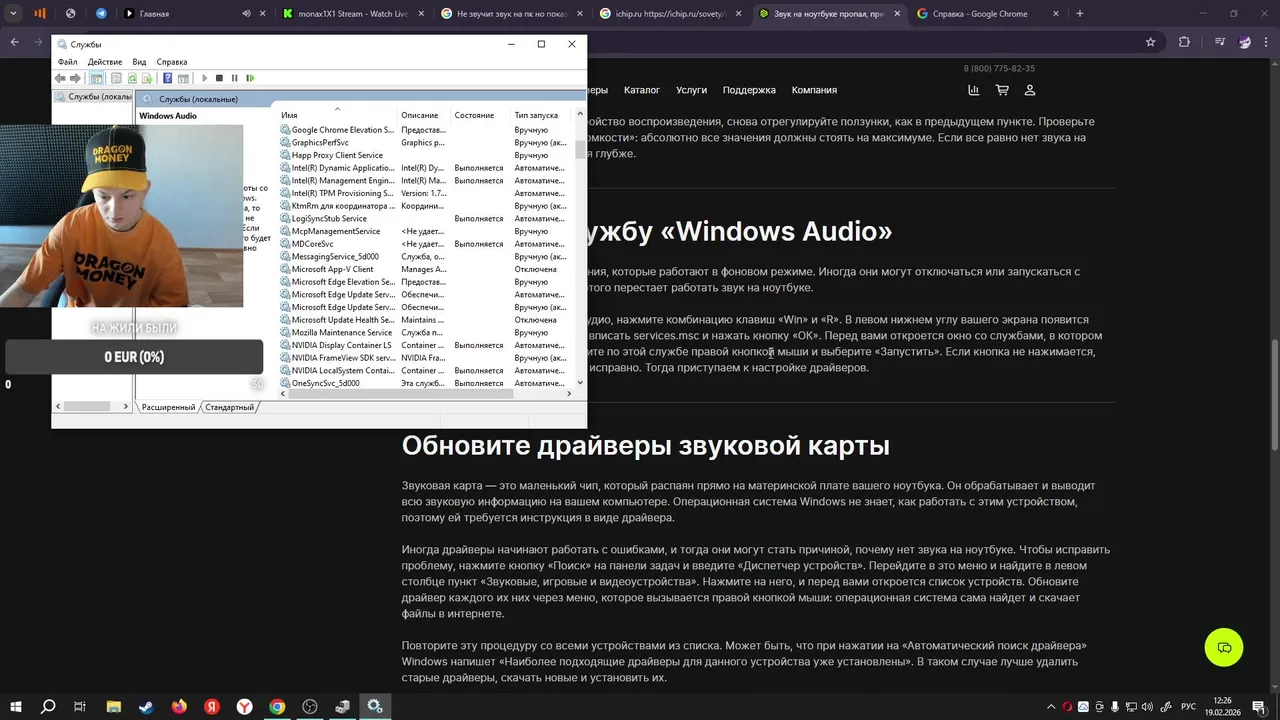
Task: Toggle the console tree icon in Services toolbar
Action: point(97,78)
